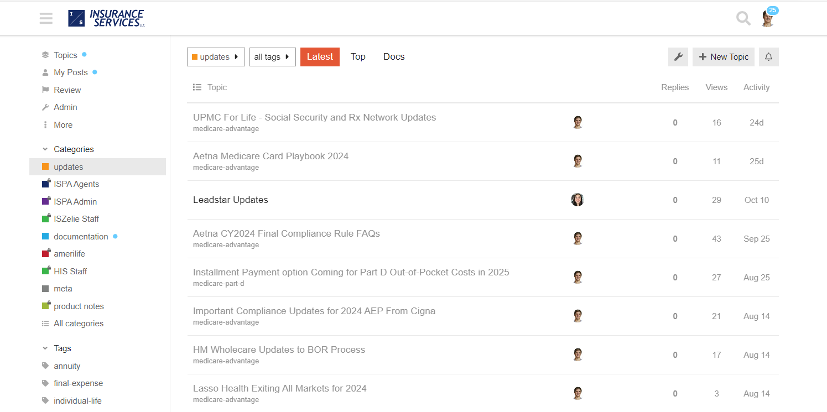Click poster avatar on UPMC For Life row
This screenshot has height=412, width=827.
pyautogui.click(x=578, y=122)
